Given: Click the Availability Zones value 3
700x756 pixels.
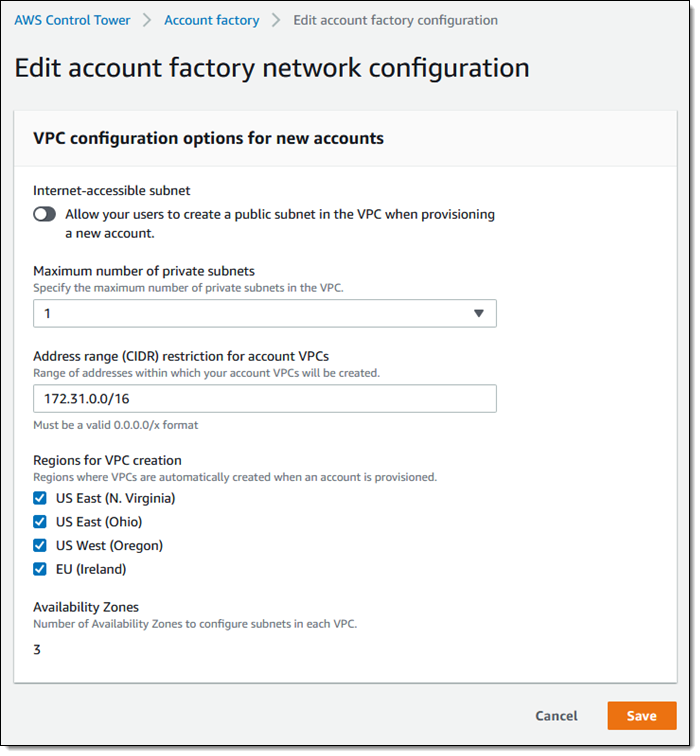Looking at the screenshot, I should [x=37, y=650].
